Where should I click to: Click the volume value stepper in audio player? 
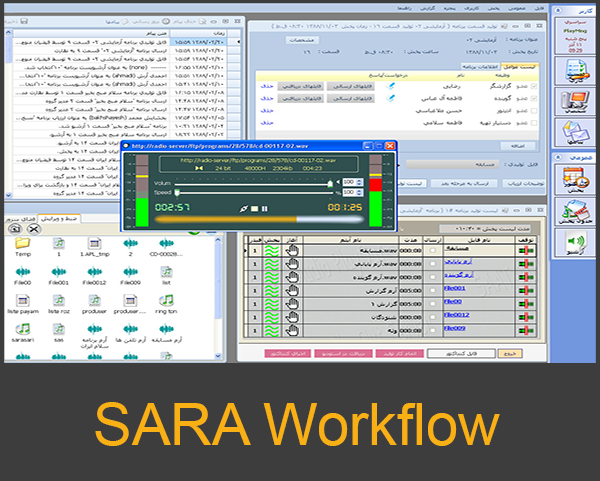pos(360,182)
